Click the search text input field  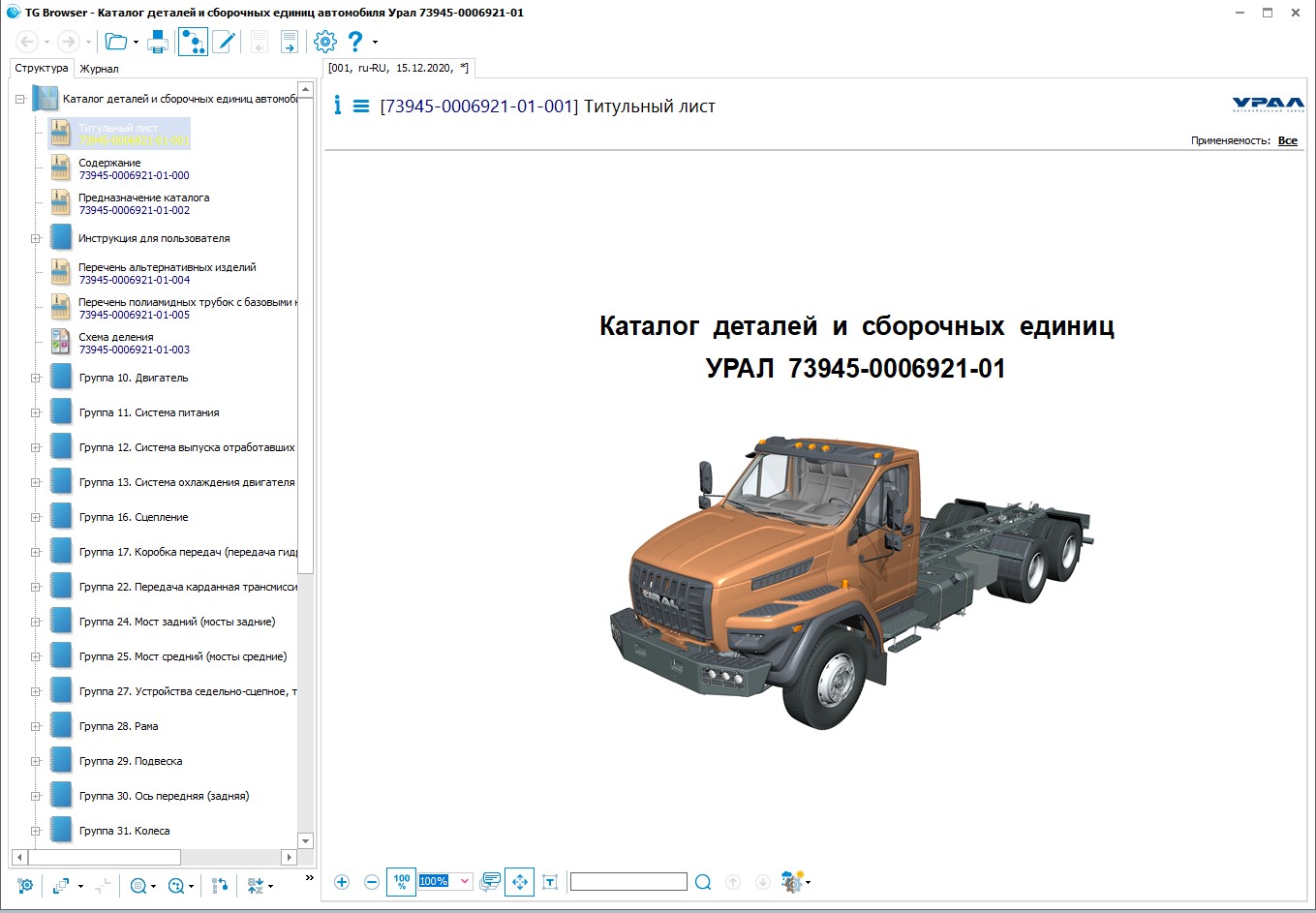coord(628,882)
